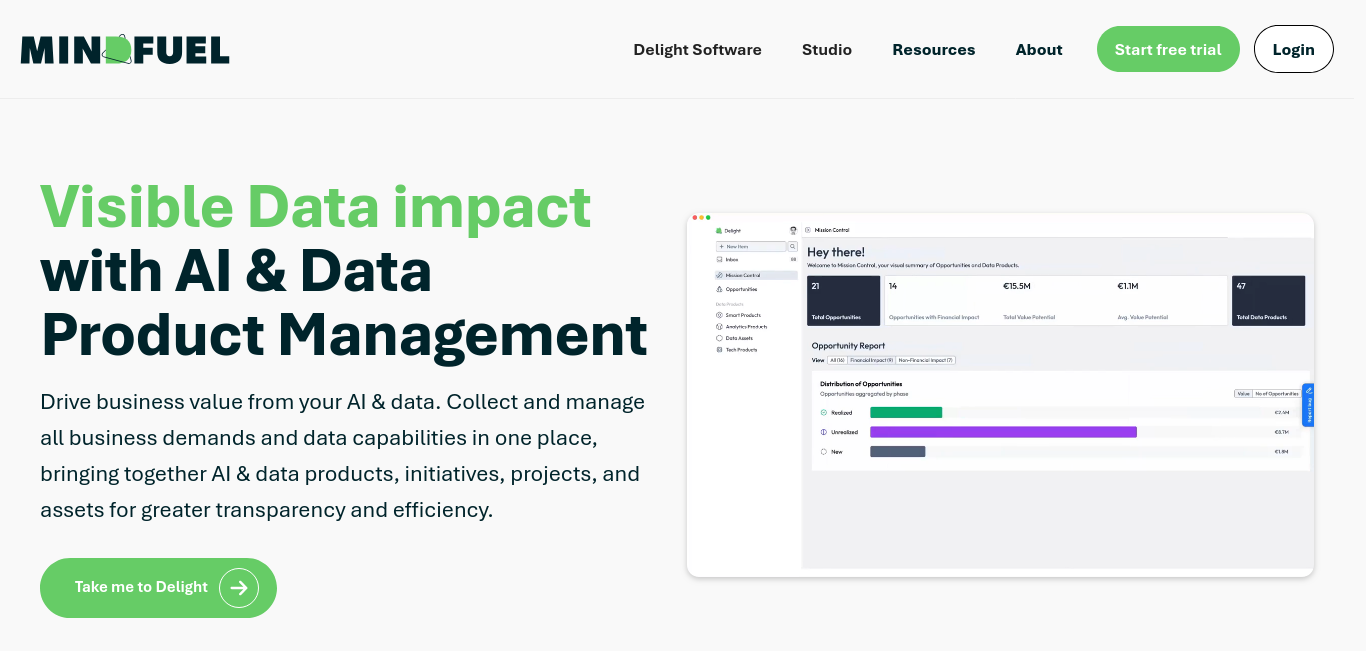Click the "€1.1M" average value figure
1366x651 pixels.
click(x=1128, y=286)
